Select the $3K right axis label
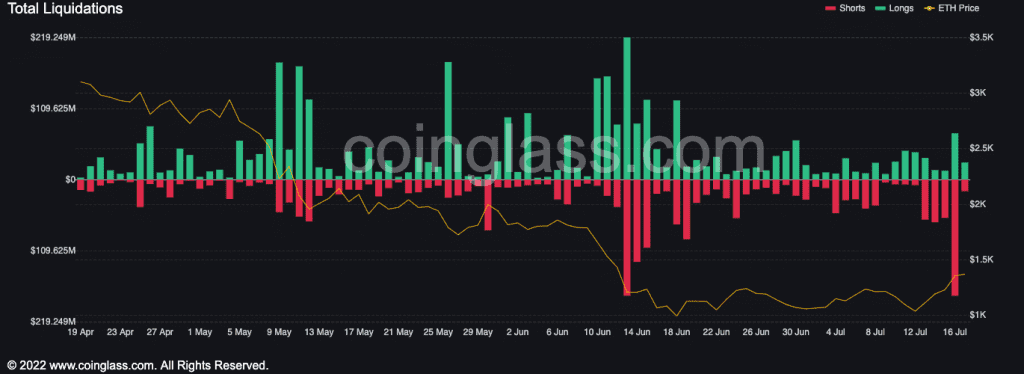Image resolution: width=1024 pixels, height=374 pixels. (x=979, y=93)
